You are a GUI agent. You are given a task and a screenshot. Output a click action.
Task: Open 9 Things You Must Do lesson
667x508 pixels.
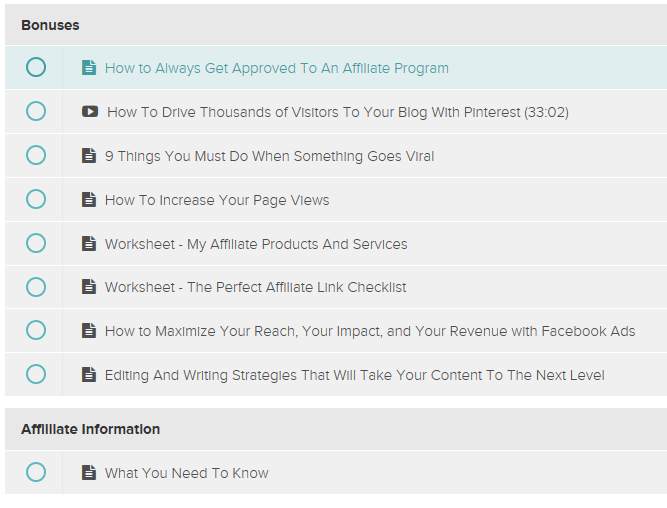[269, 156]
